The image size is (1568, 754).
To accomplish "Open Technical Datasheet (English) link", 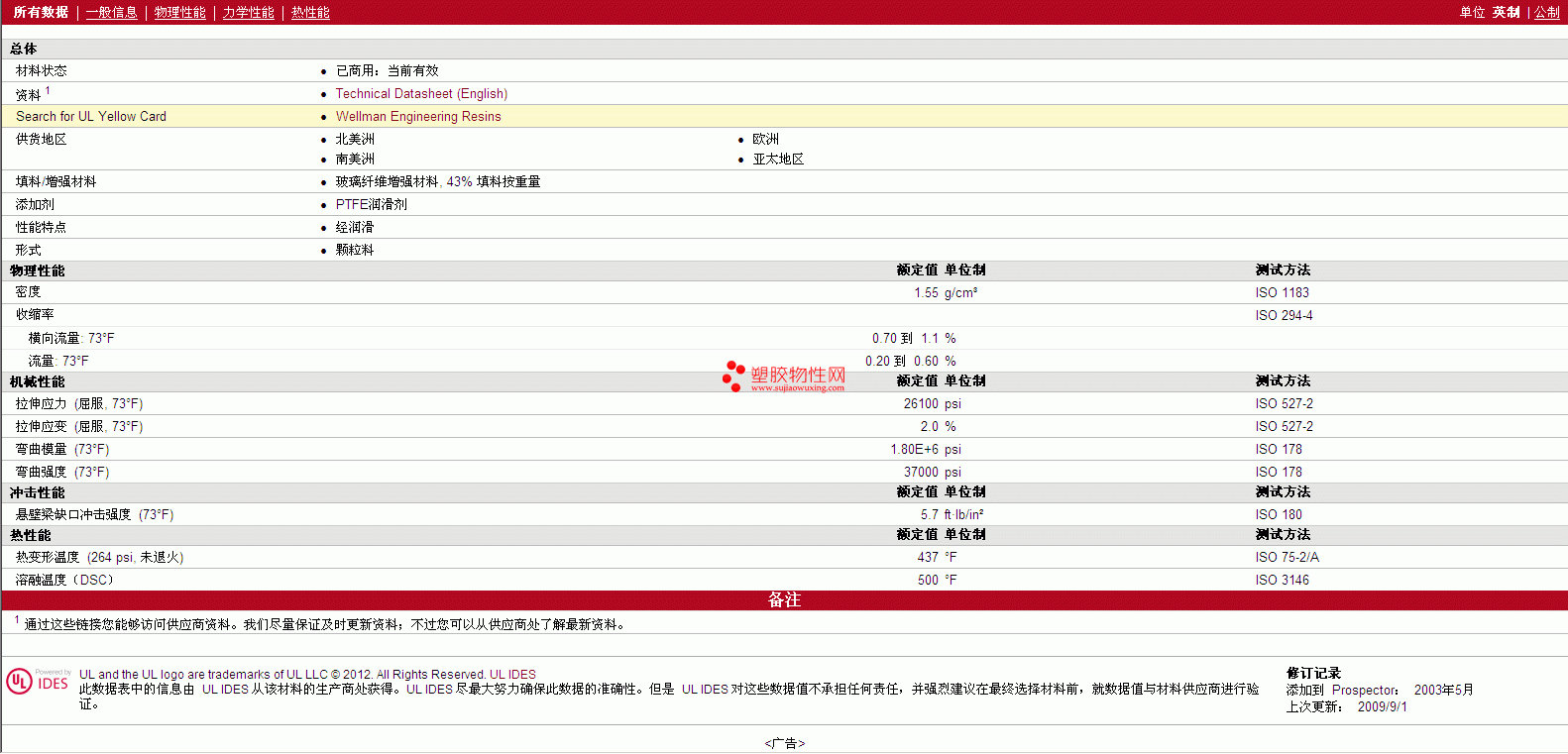I will click(421, 93).
